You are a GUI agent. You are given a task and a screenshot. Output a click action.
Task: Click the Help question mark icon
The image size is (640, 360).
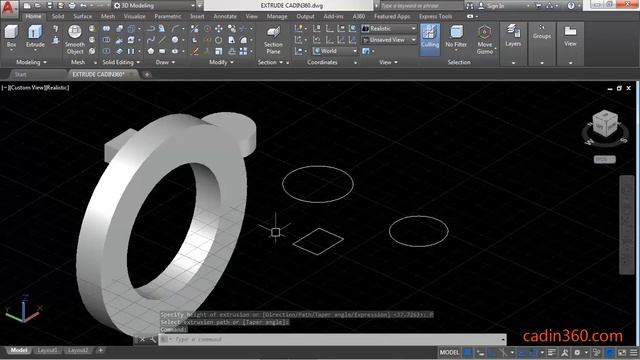coord(571,6)
